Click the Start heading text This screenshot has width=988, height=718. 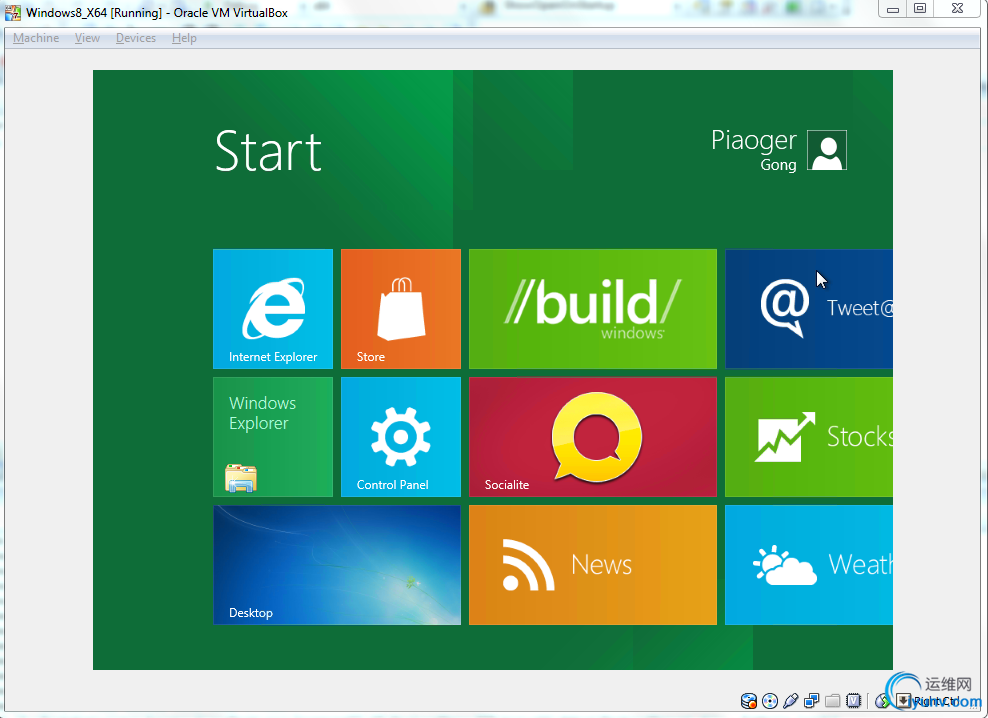[268, 151]
